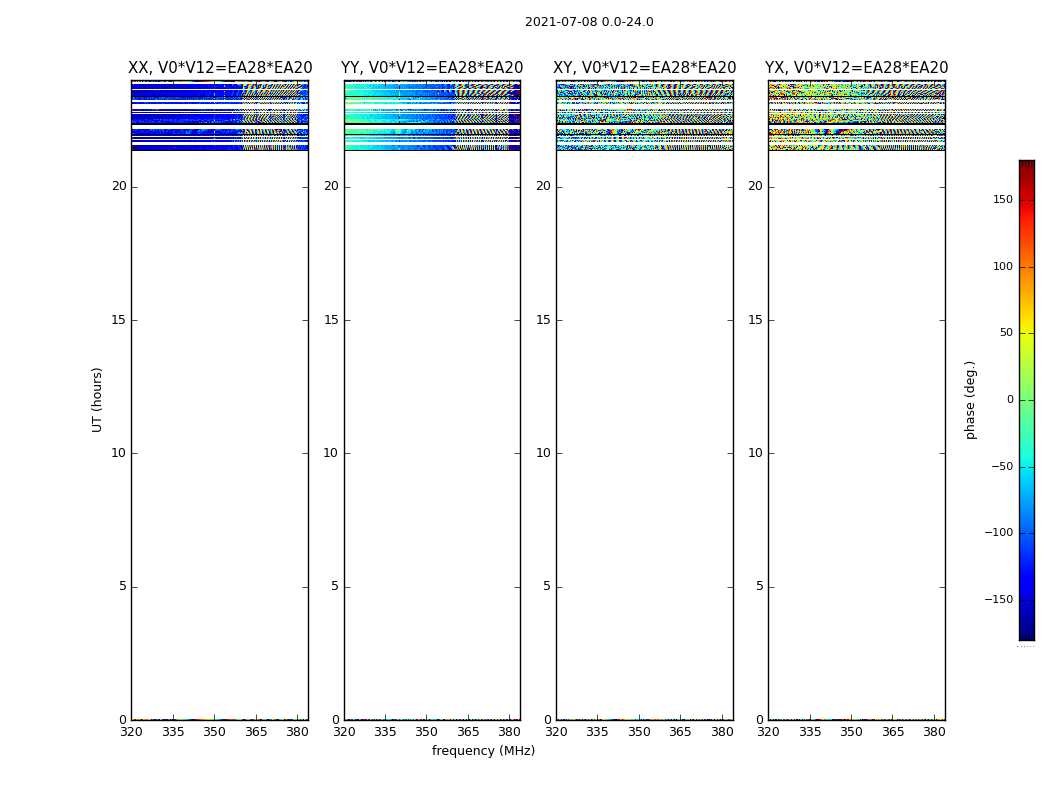1050x800 pixels.
Task: Click the 365 x-tick under YX panel
Action: click(893, 732)
